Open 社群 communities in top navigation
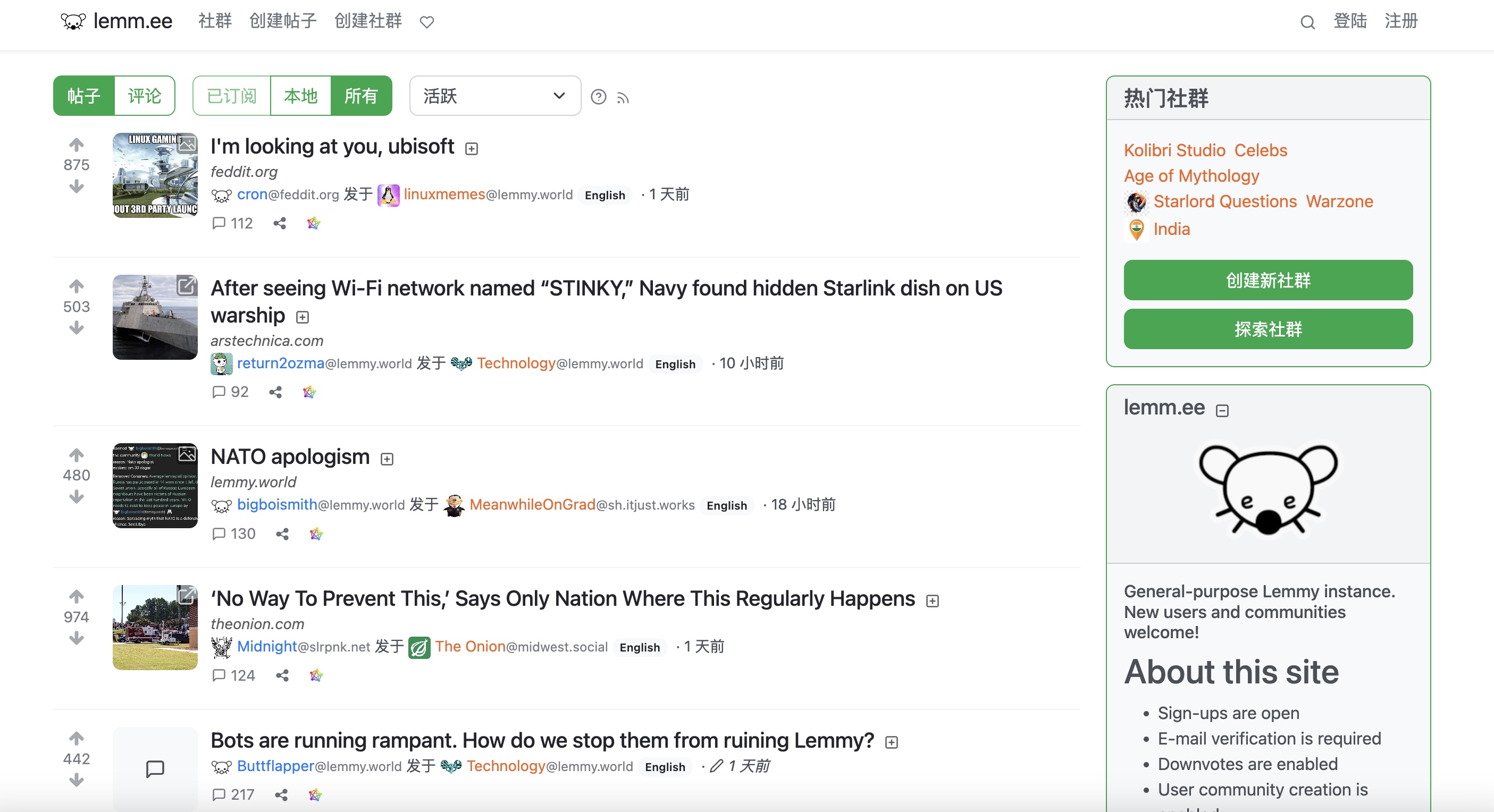The width and height of the screenshot is (1494, 812). 215,21
